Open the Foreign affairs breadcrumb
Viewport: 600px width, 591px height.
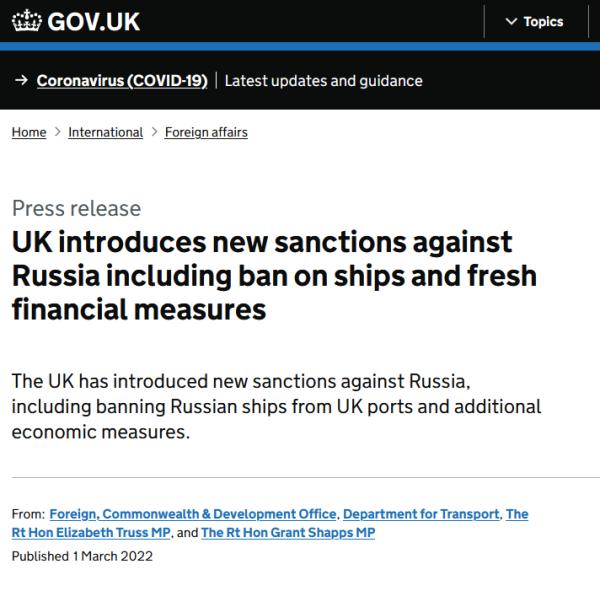click(206, 132)
